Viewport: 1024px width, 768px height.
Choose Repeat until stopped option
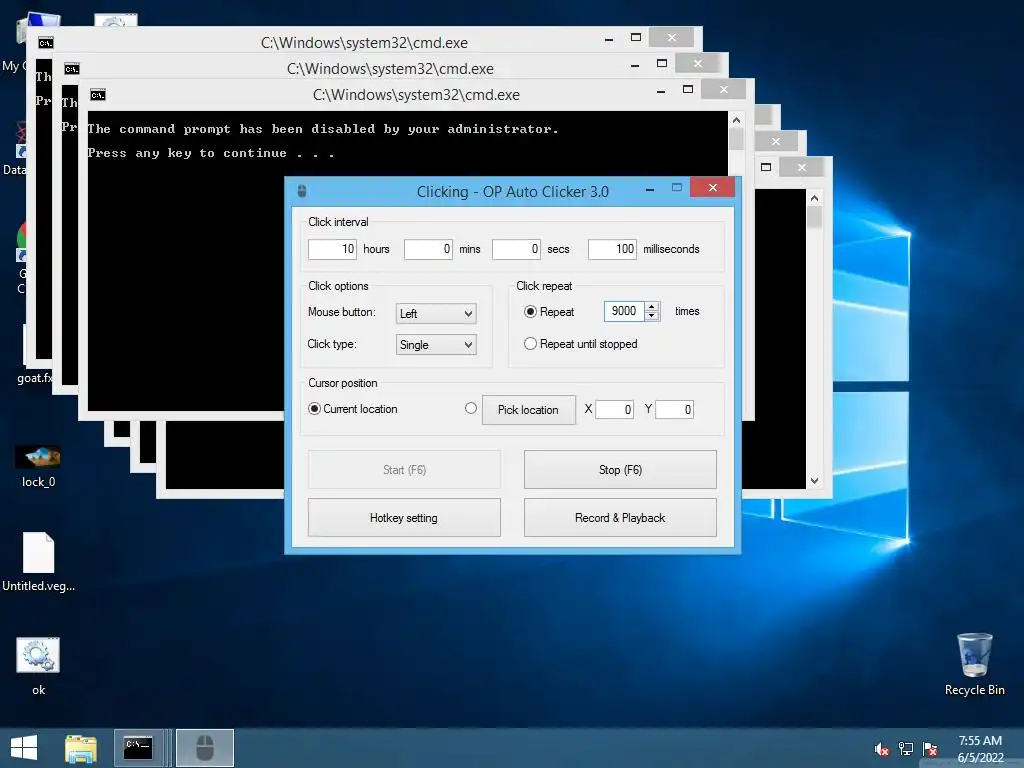coord(530,344)
